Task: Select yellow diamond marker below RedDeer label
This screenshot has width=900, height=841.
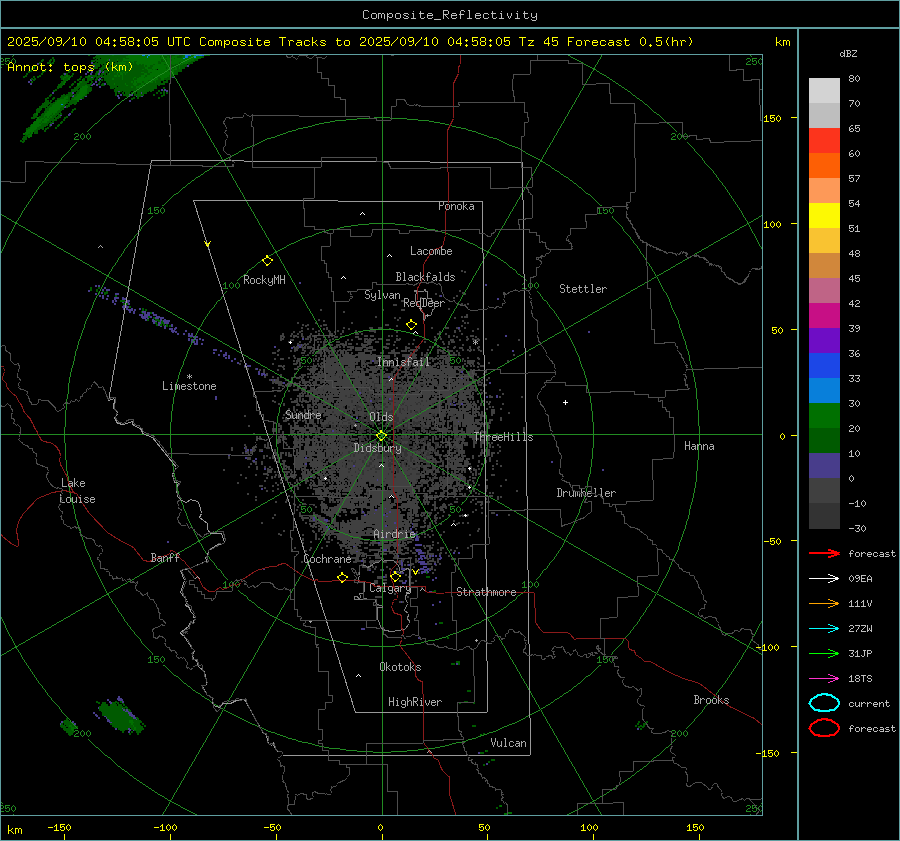Action: 411,325
